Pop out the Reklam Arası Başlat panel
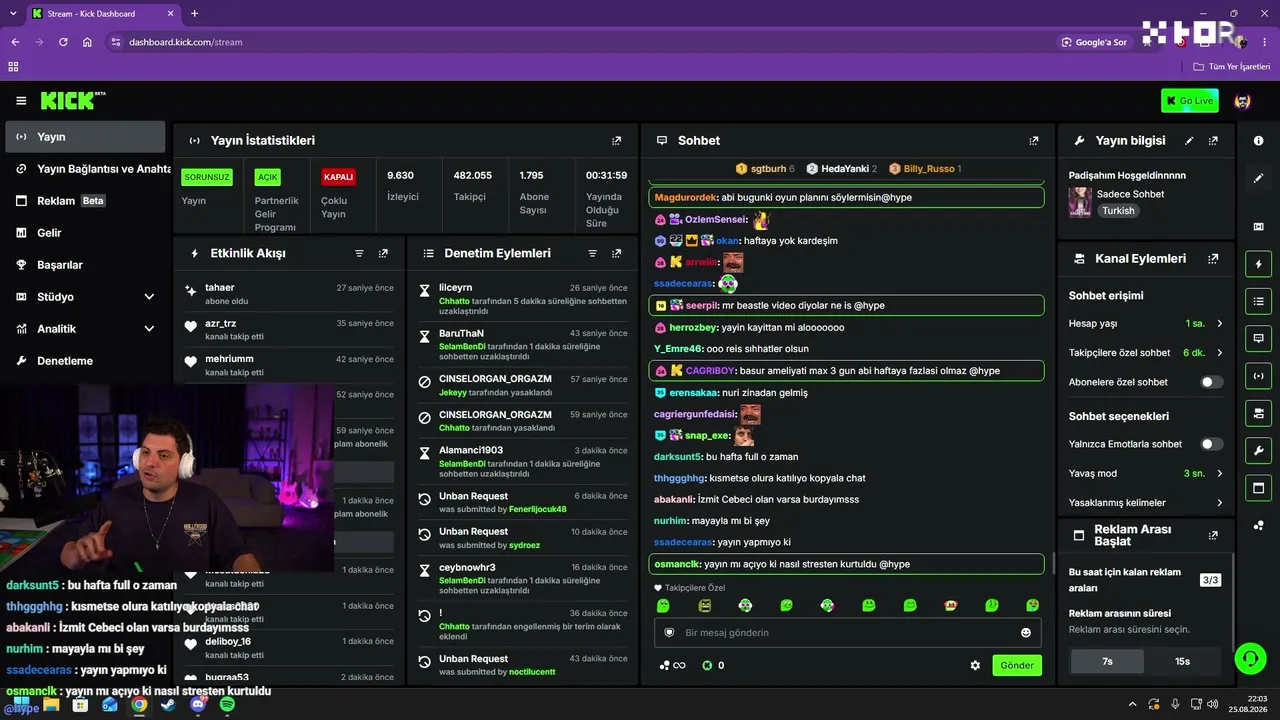The height and width of the screenshot is (720, 1280). 1213,536
